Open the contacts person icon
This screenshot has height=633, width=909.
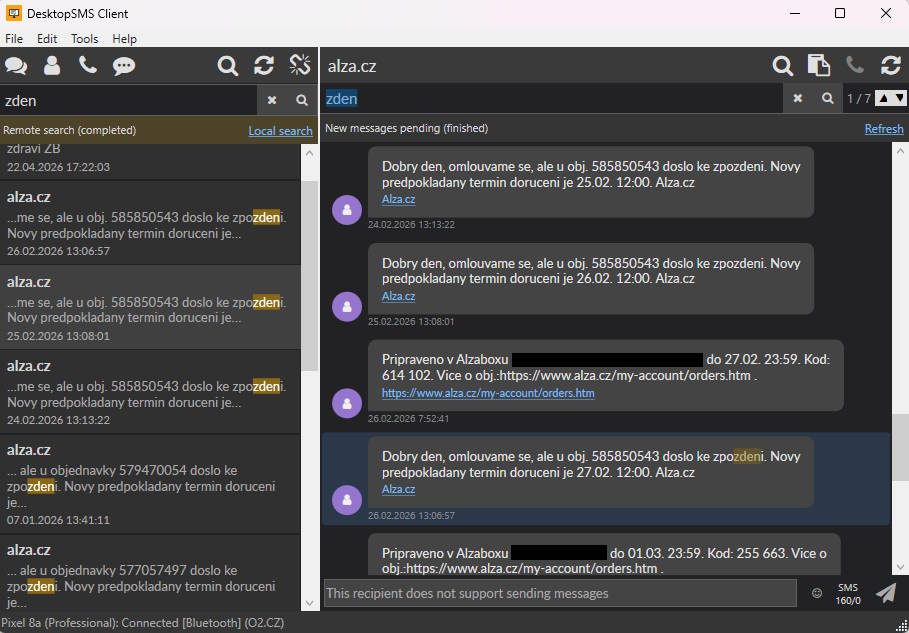[x=52, y=66]
